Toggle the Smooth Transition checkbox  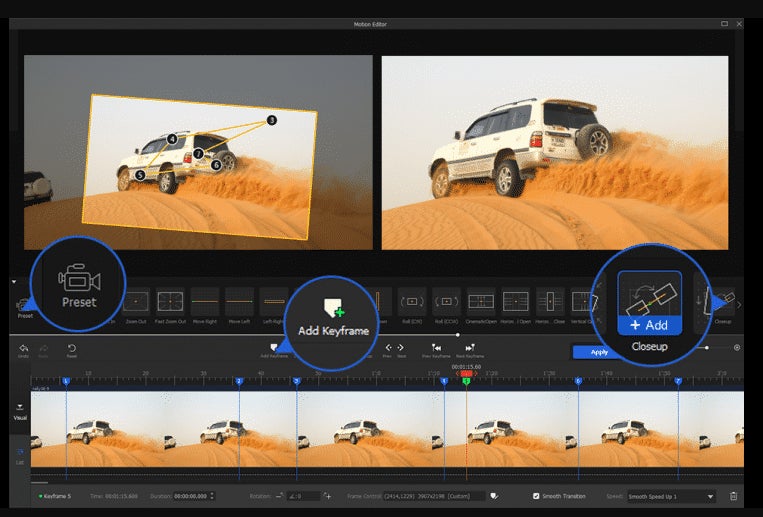coord(535,496)
